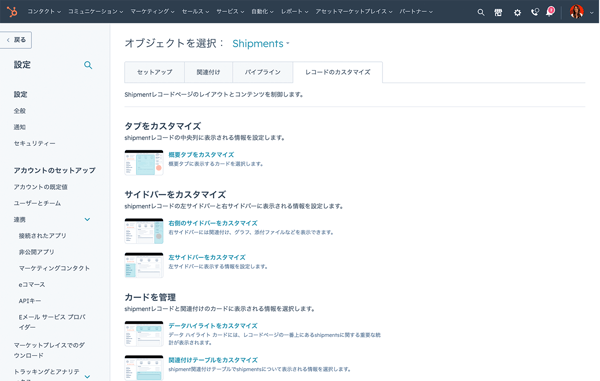This screenshot has height=381, width=600.
Task: Go back with the 戻る button
Action: click(16, 40)
